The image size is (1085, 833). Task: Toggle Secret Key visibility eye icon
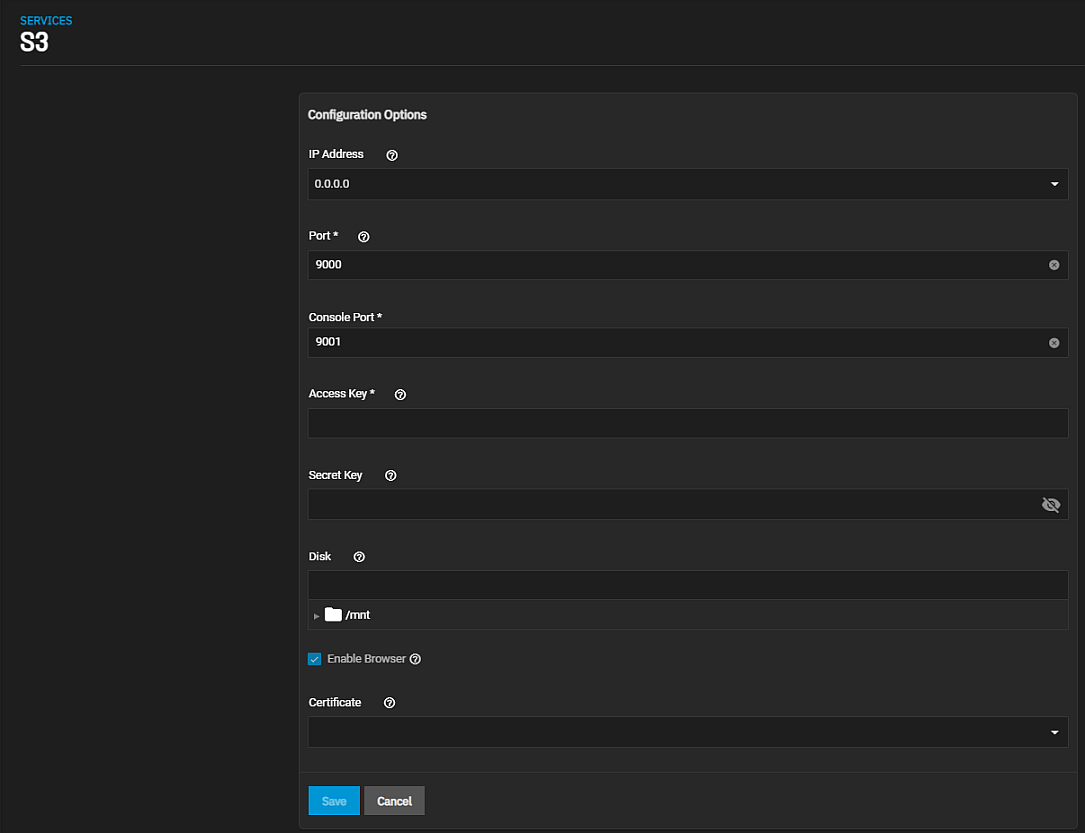(1051, 504)
